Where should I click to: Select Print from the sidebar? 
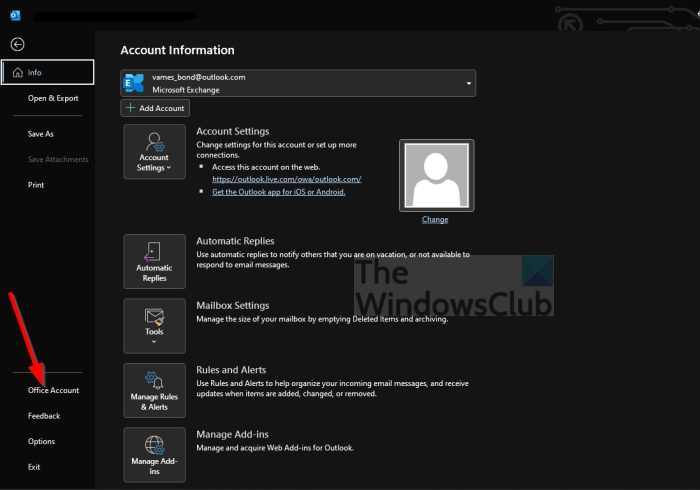(x=36, y=185)
